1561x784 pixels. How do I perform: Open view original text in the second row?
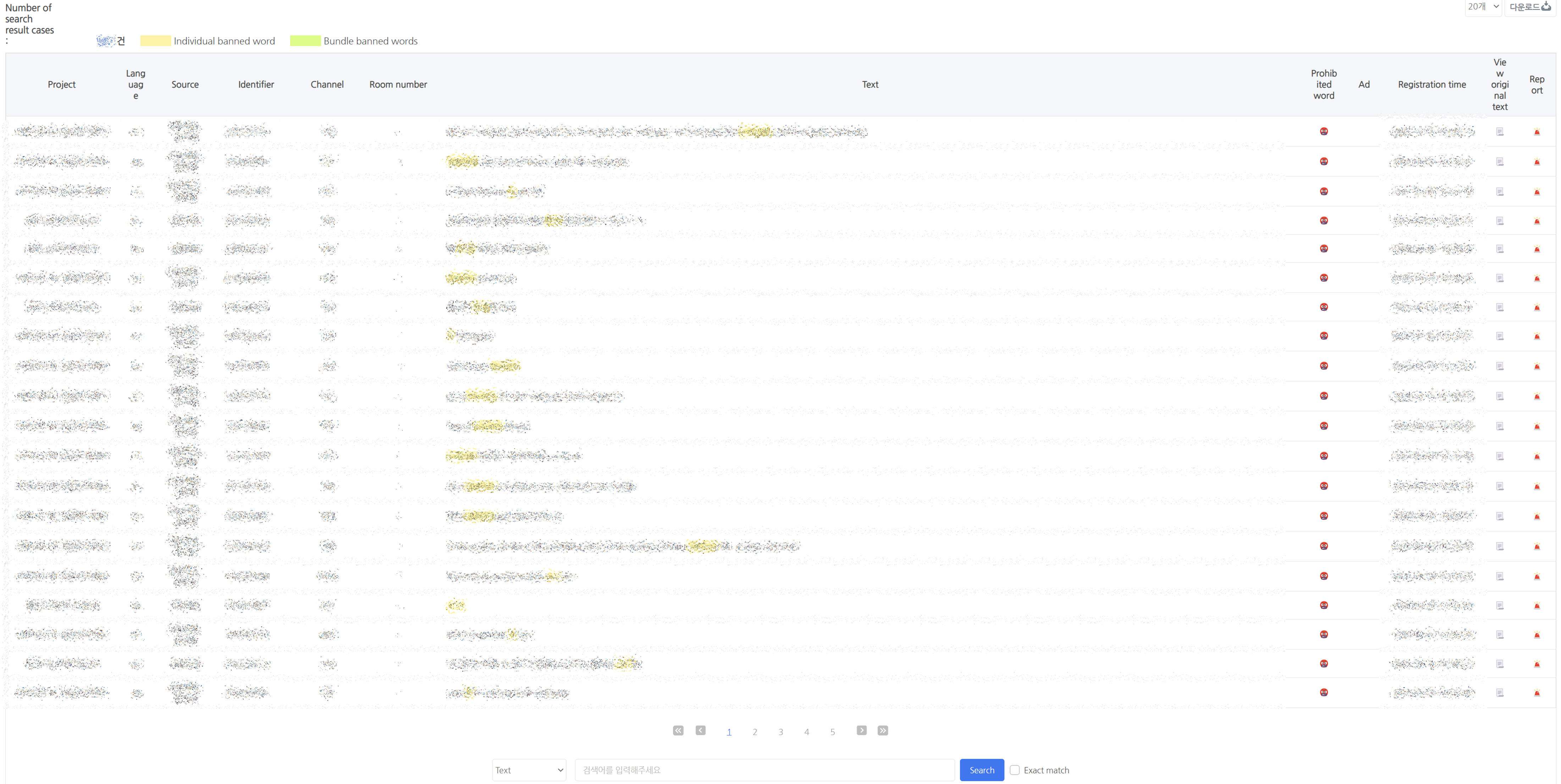coord(1500,162)
